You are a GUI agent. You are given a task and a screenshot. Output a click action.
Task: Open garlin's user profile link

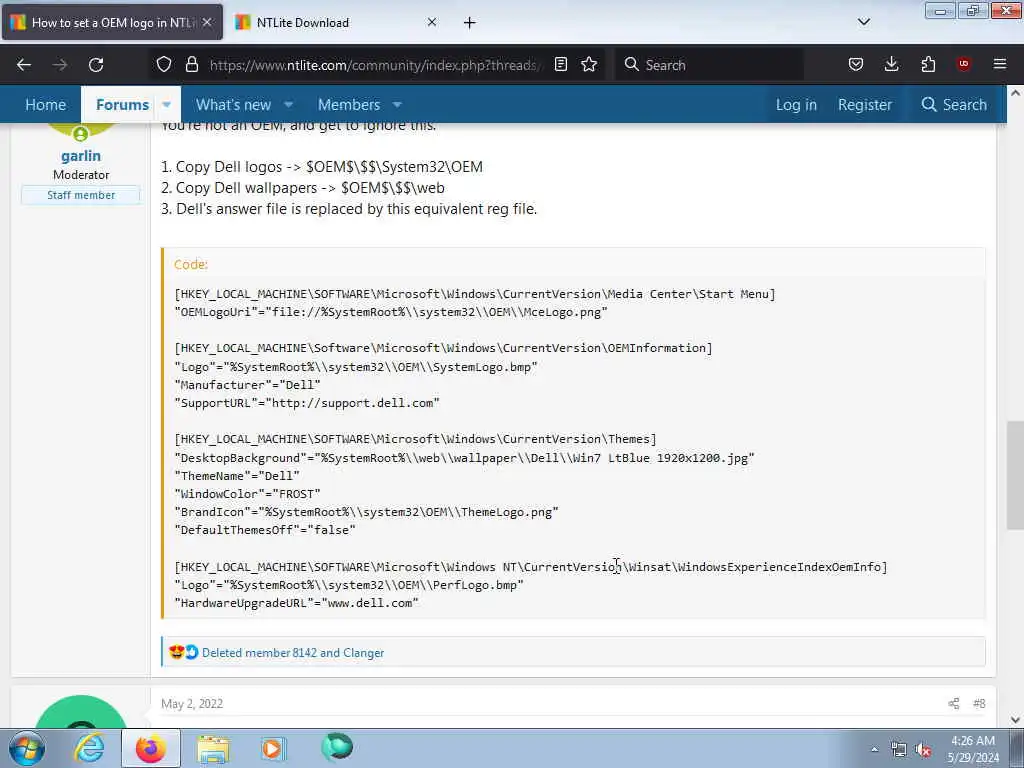pos(81,156)
